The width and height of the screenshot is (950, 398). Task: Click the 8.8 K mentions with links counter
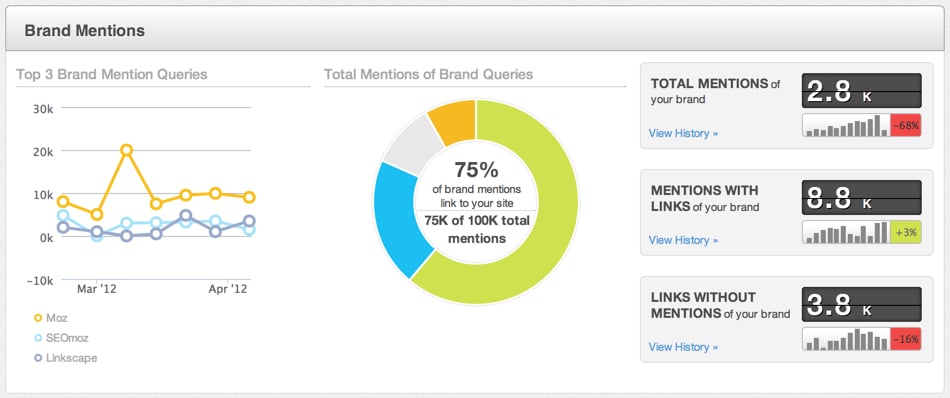coord(862,197)
